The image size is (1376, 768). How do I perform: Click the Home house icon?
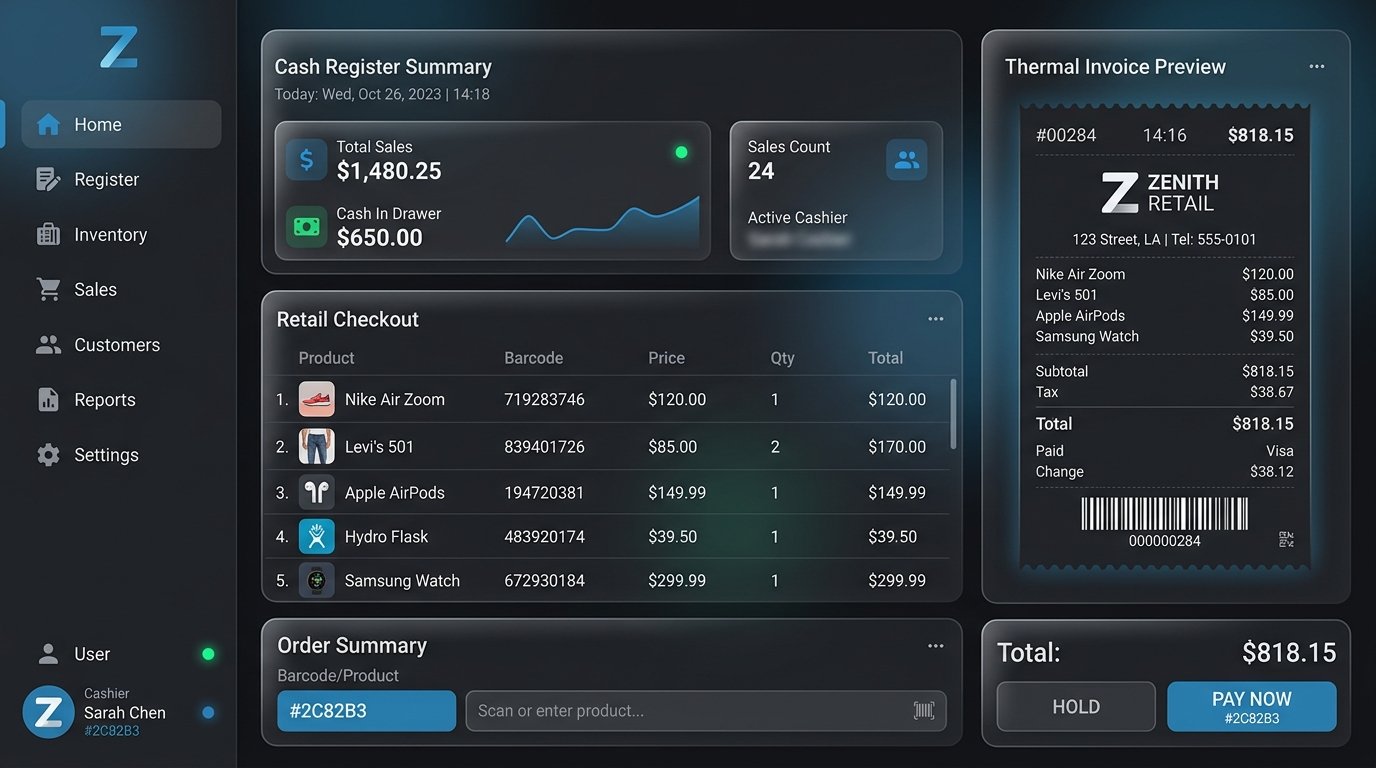(48, 124)
